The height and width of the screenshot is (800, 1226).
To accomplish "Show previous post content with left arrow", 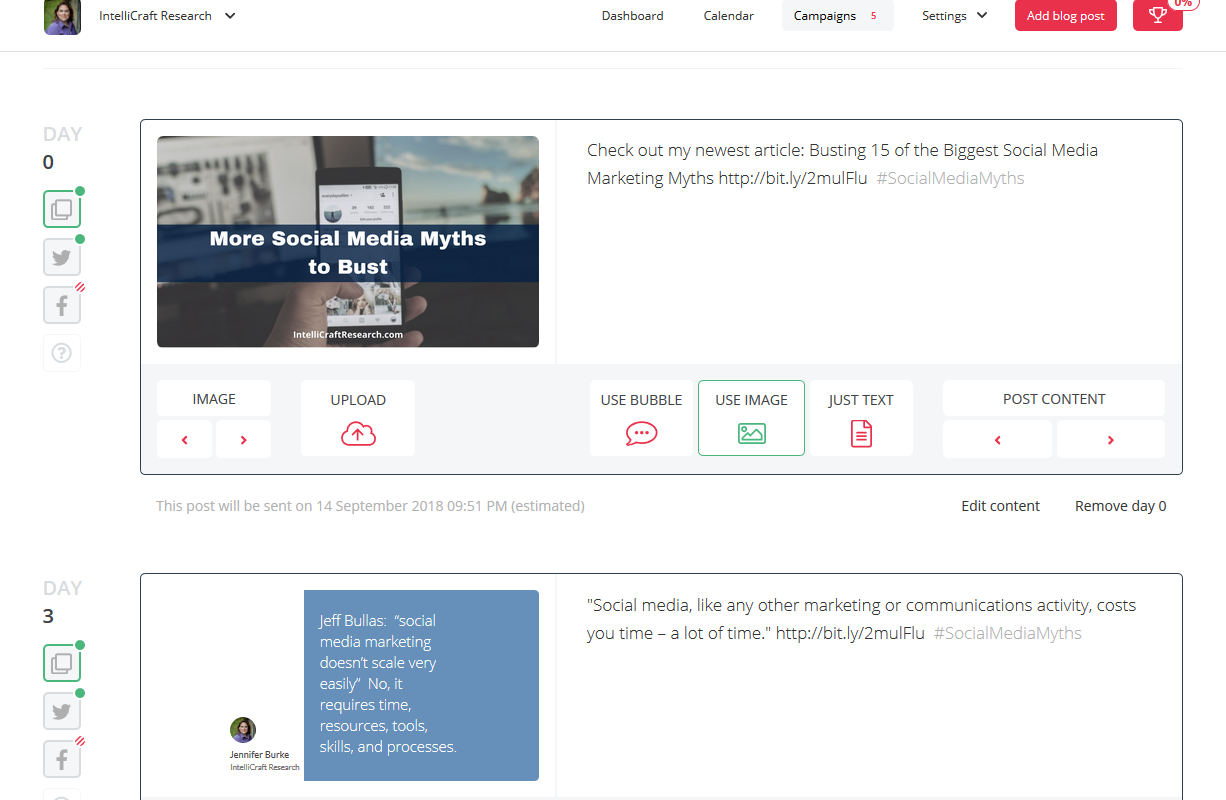I will [x=997, y=440].
